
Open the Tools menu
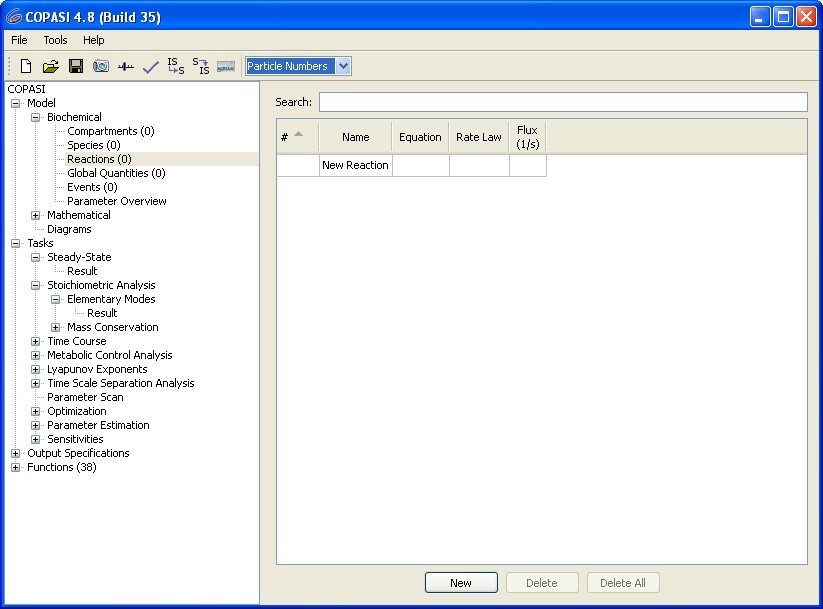[55, 40]
